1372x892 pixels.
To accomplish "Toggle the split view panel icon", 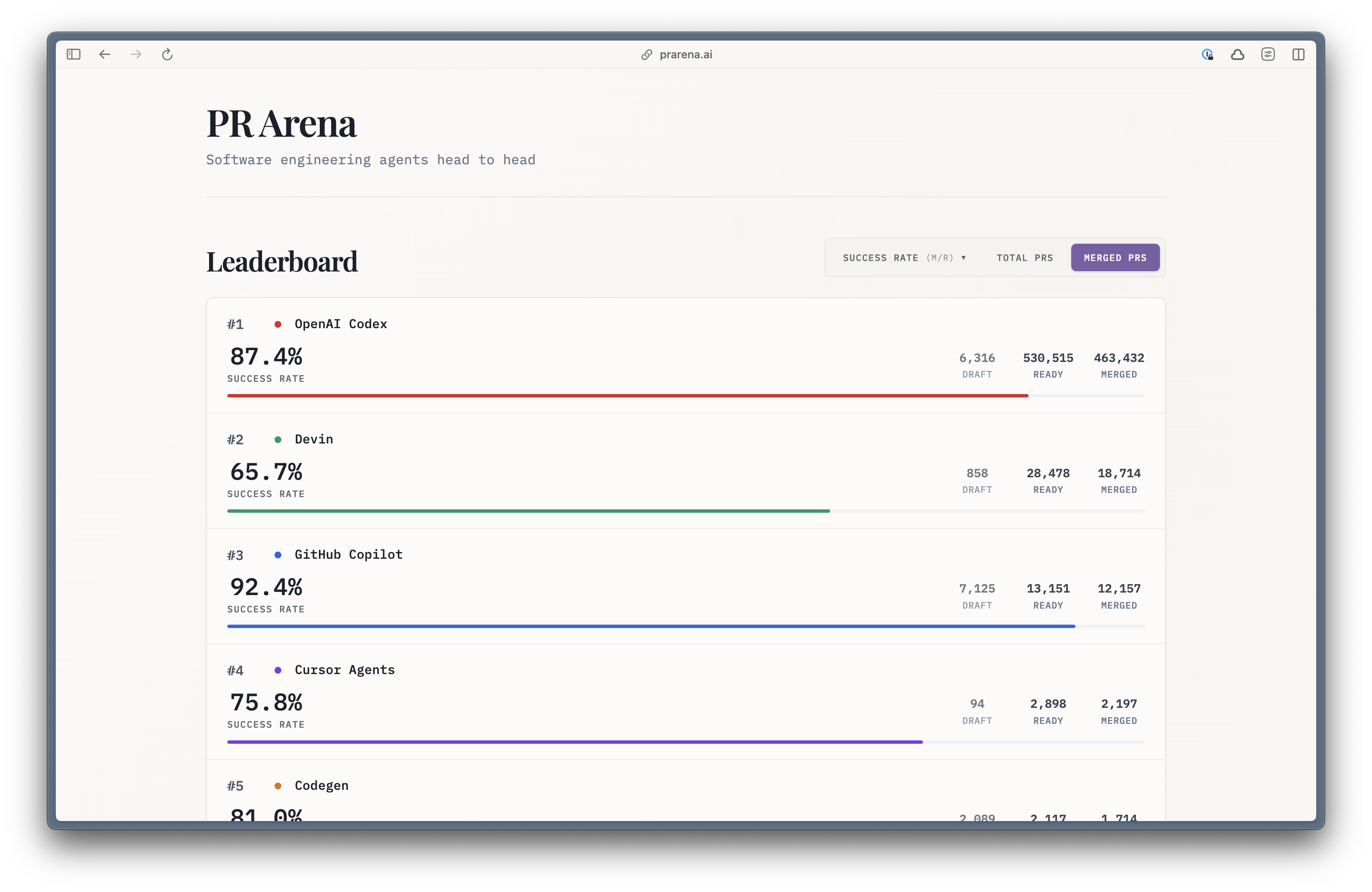I will tap(1298, 54).
